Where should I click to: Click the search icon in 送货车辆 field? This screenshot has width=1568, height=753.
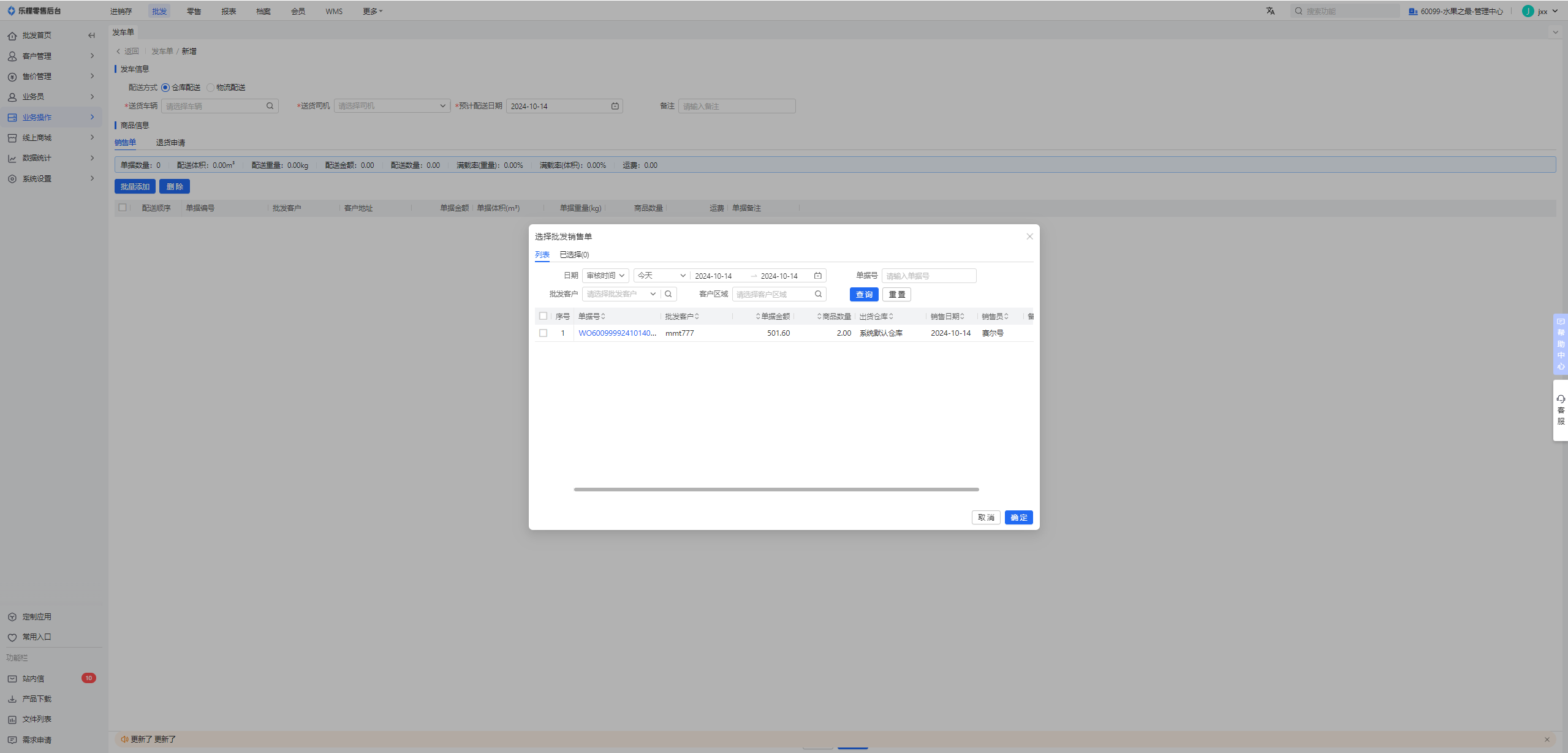point(270,106)
